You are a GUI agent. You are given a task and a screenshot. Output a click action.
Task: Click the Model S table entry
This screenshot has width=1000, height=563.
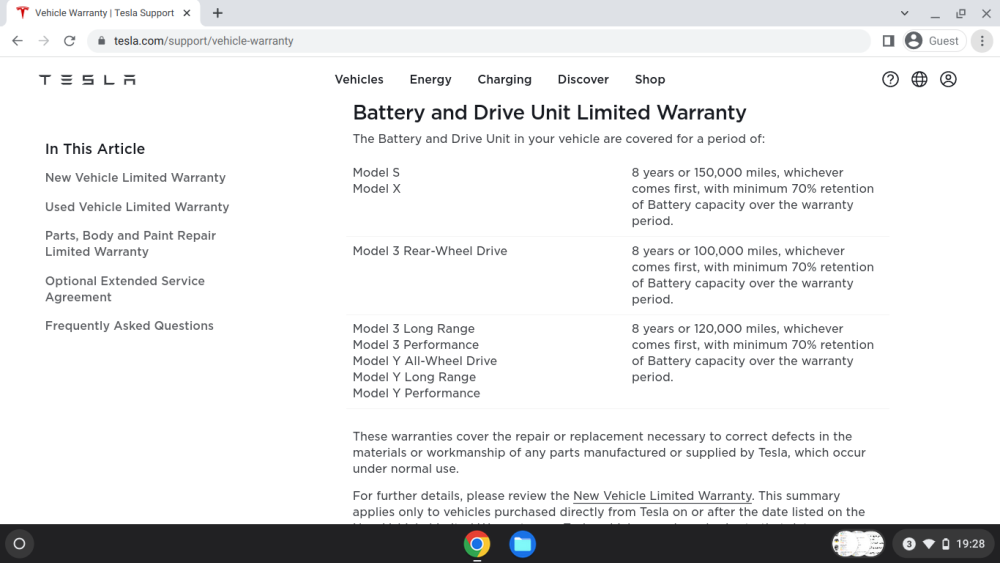pyautogui.click(x=376, y=173)
